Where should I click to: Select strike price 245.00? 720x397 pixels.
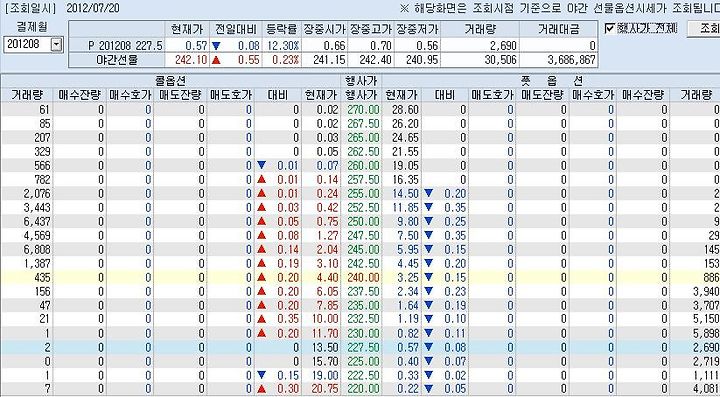pos(363,250)
